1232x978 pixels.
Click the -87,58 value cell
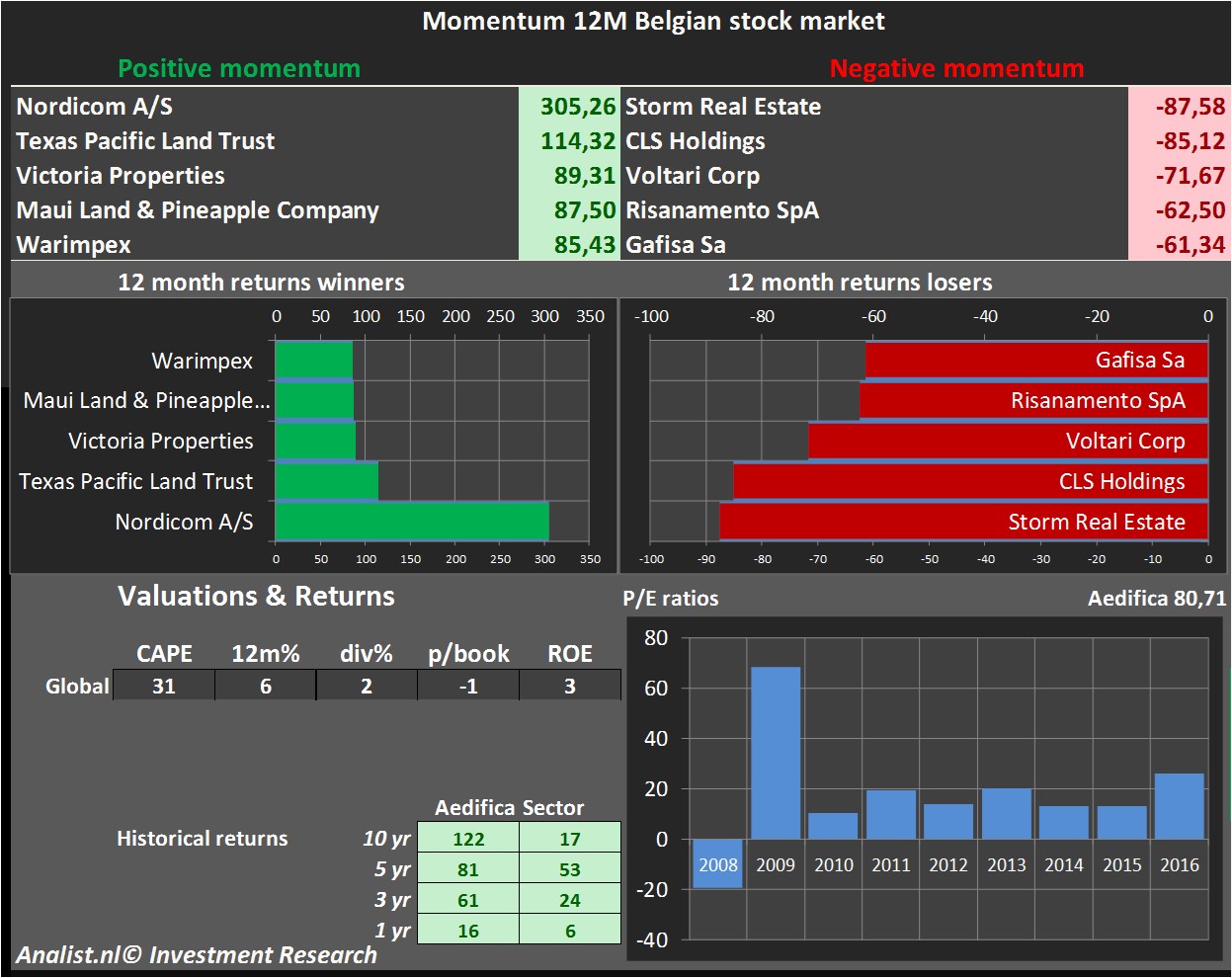(1179, 106)
